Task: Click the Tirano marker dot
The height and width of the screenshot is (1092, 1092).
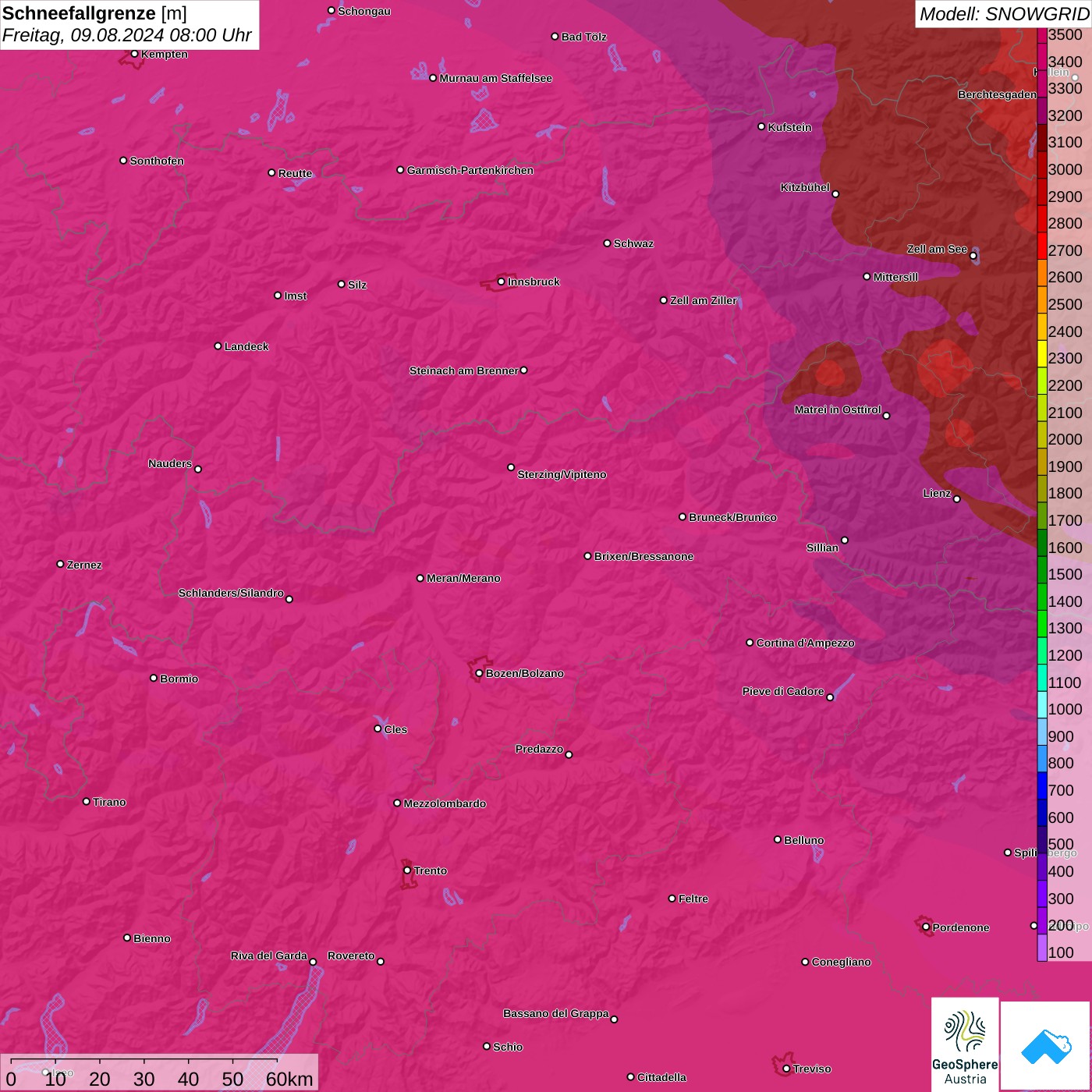Action: [x=87, y=801]
